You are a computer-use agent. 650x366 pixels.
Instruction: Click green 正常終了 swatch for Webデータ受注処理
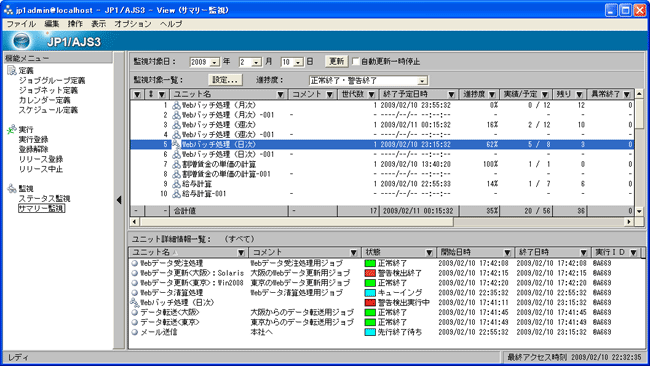pyautogui.click(x=370, y=263)
